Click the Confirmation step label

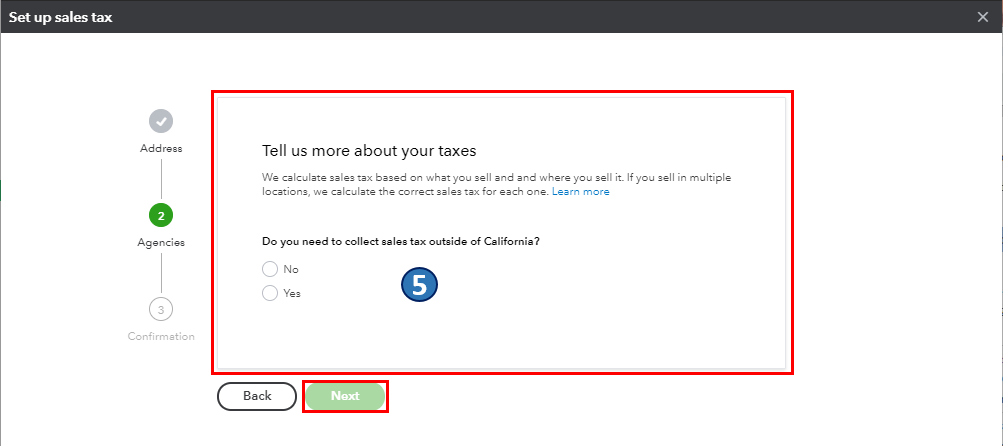click(161, 336)
